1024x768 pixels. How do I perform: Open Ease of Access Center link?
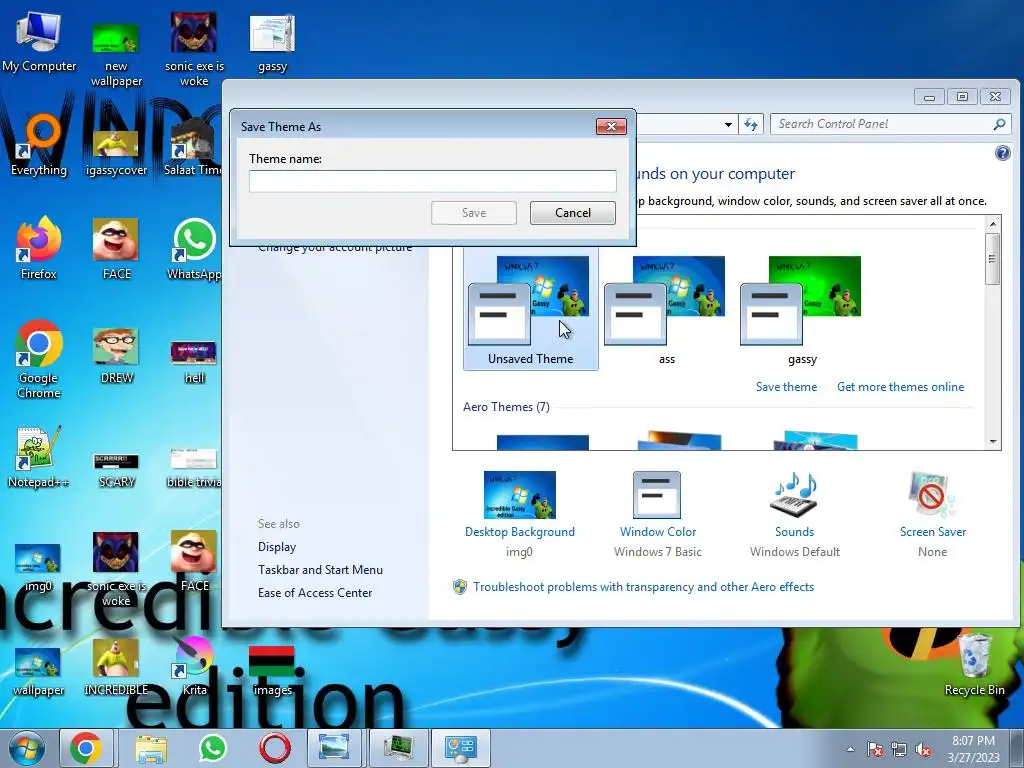(x=315, y=592)
